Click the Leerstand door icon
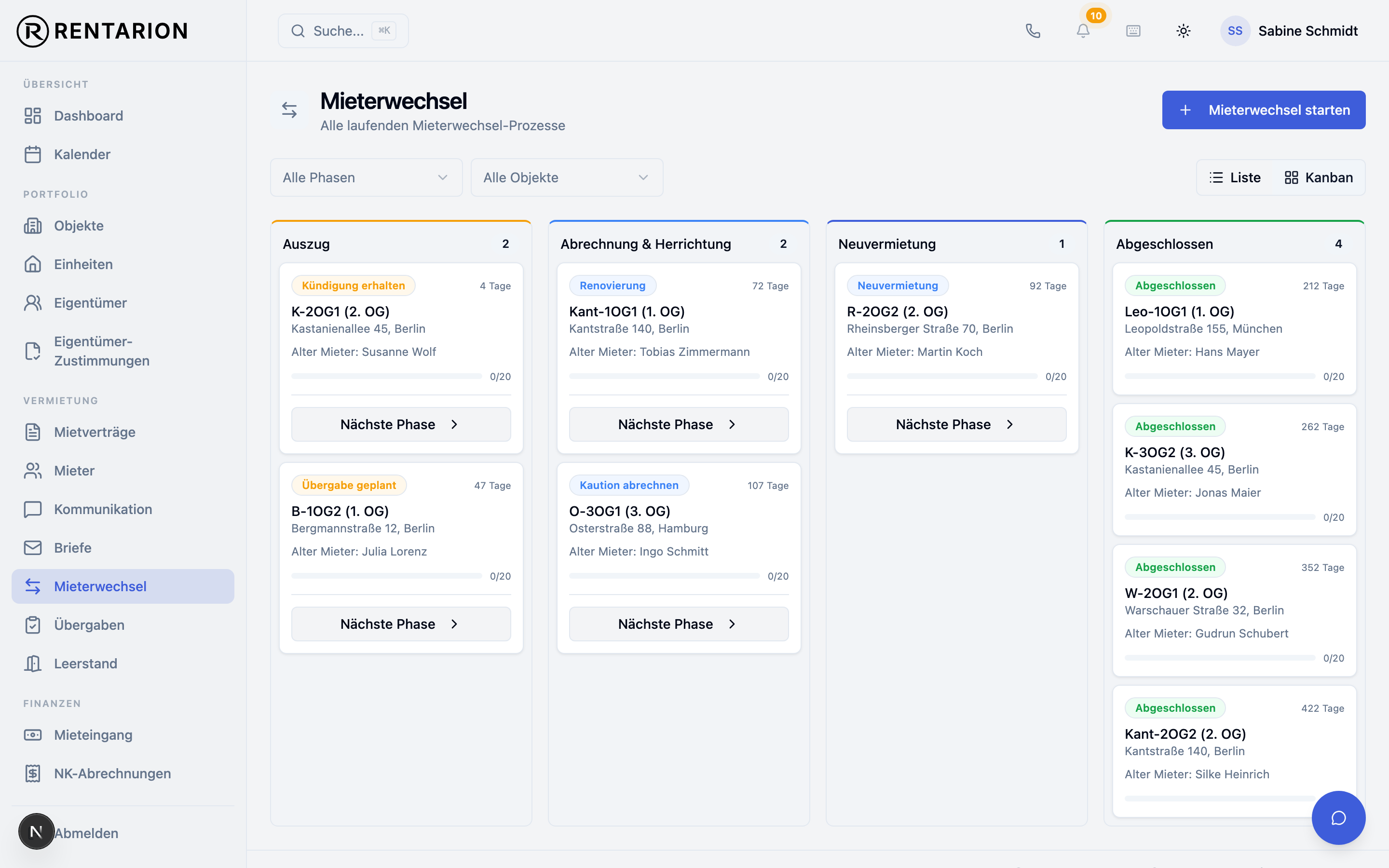Screen dimensions: 1389x868 coord(33,664)
